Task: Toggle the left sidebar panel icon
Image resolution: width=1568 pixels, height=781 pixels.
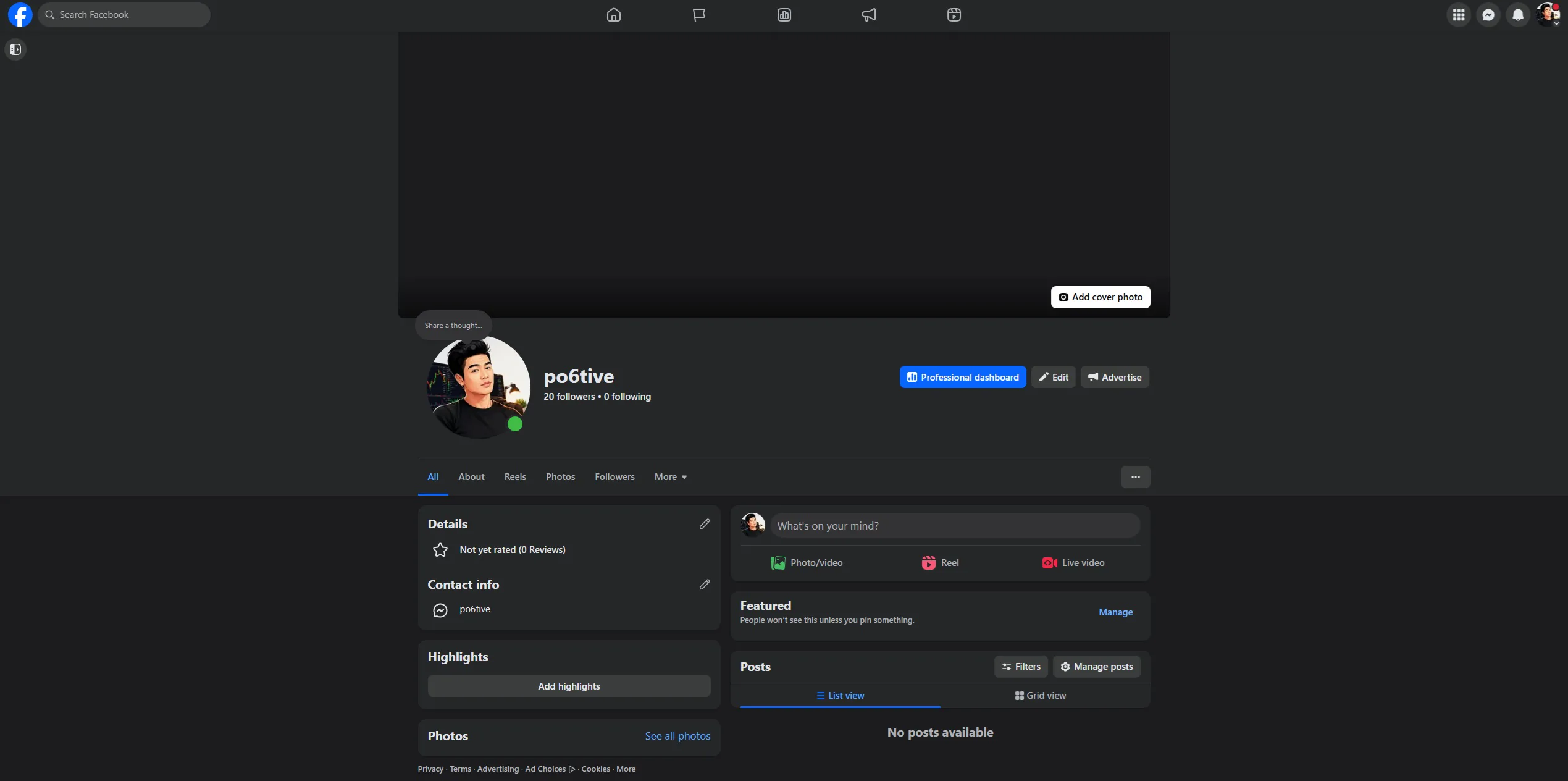Action: coord(15,49)
